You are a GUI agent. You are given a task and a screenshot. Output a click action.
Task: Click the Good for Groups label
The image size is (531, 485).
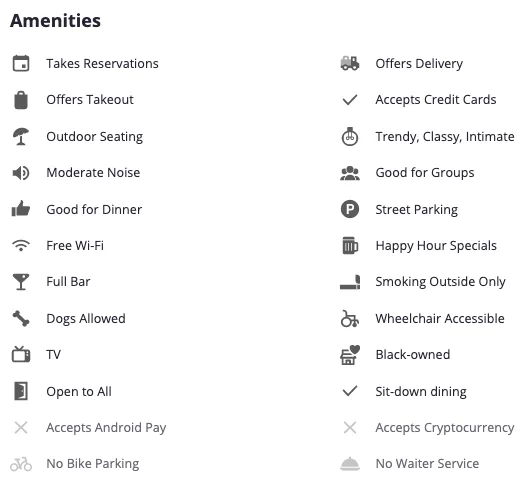(425, 173)
